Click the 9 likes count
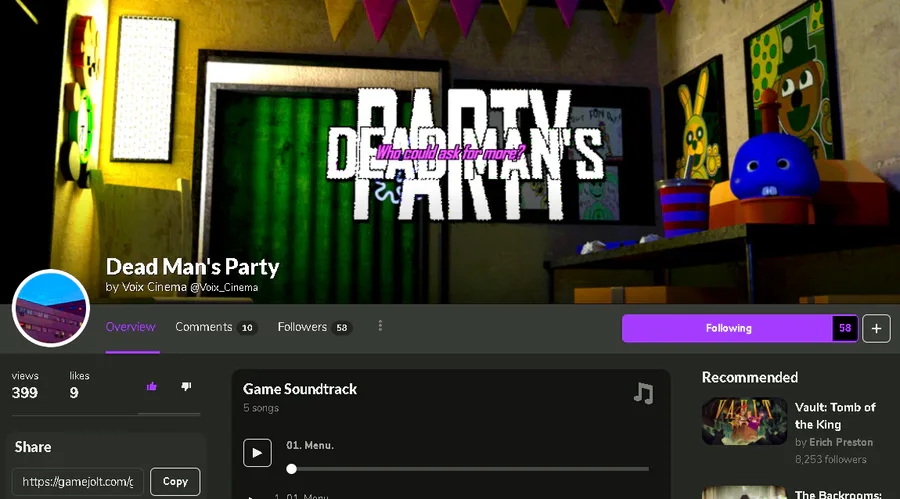 (73, 393)
